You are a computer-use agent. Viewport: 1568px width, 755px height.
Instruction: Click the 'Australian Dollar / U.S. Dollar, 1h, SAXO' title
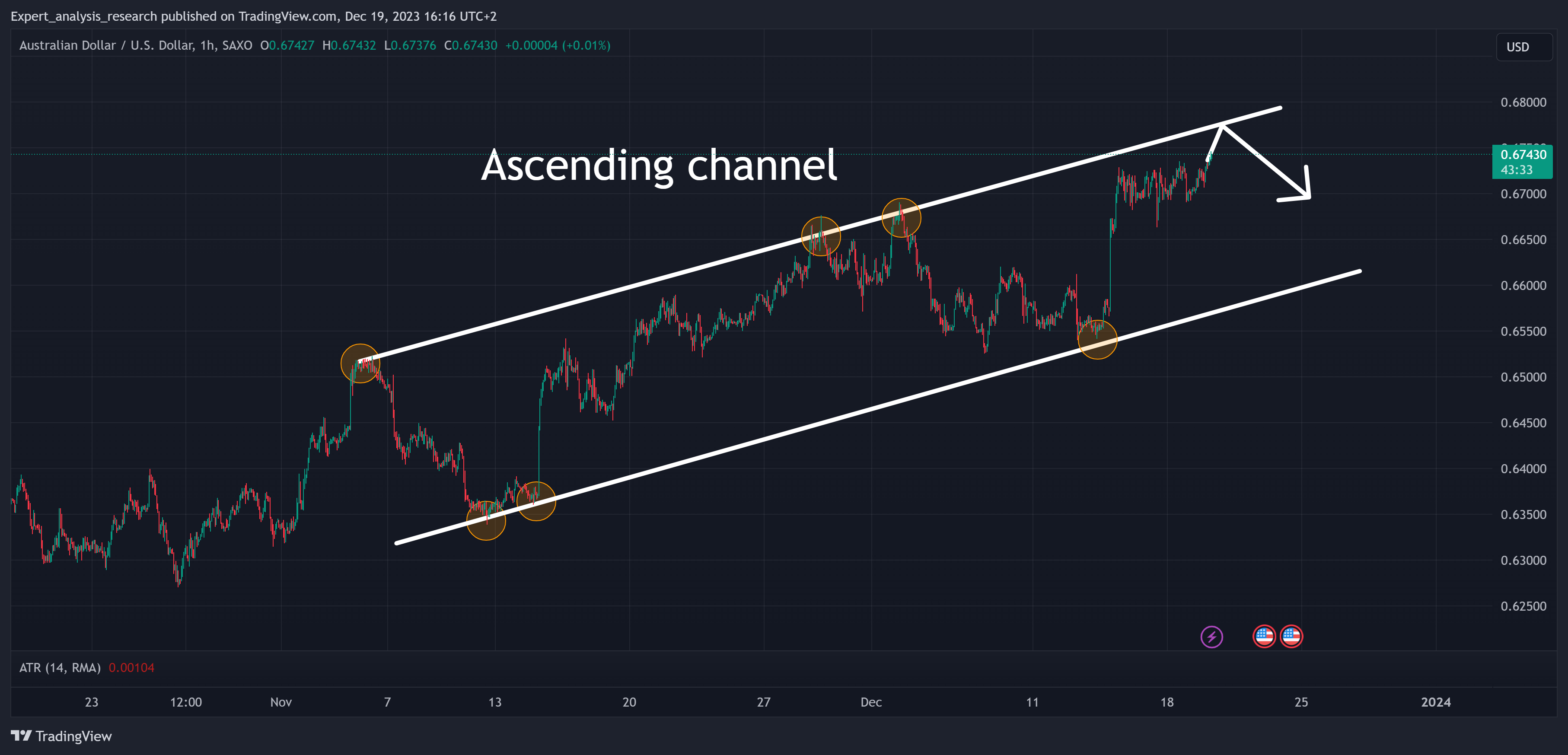pos(136,45)
